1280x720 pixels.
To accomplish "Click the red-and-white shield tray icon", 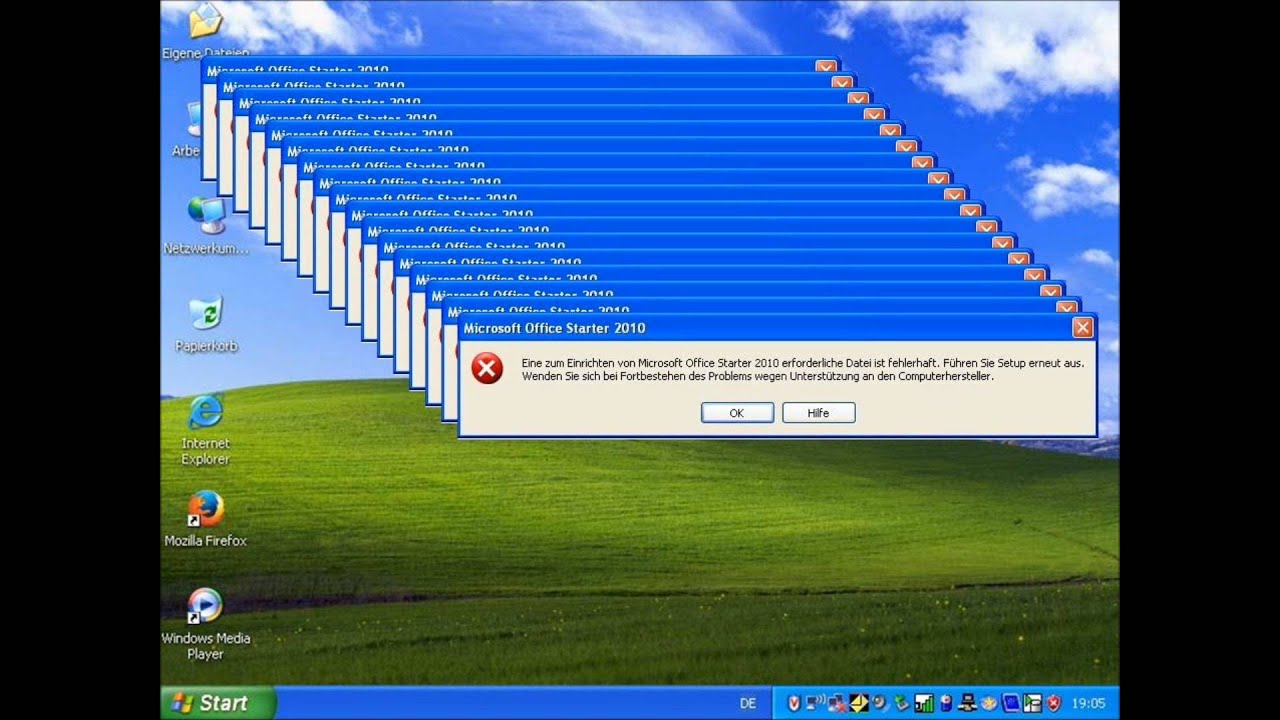I will click(794, 703).
